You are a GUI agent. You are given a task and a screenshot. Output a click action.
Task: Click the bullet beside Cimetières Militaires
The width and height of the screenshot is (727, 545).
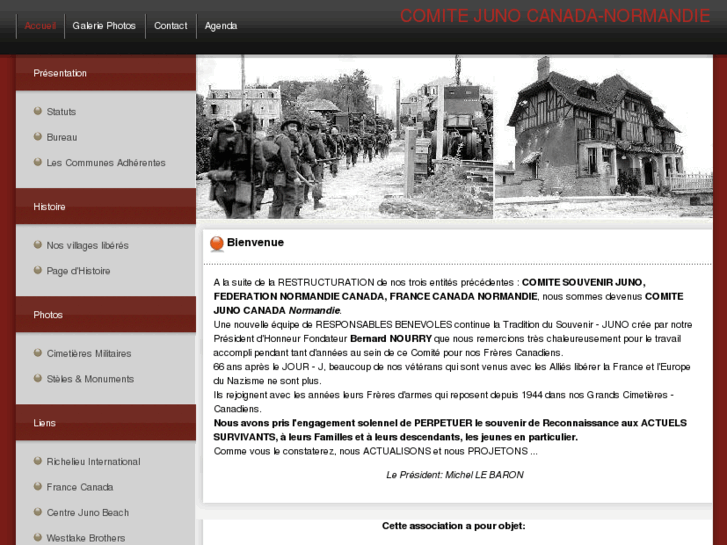tap(38, 353)
